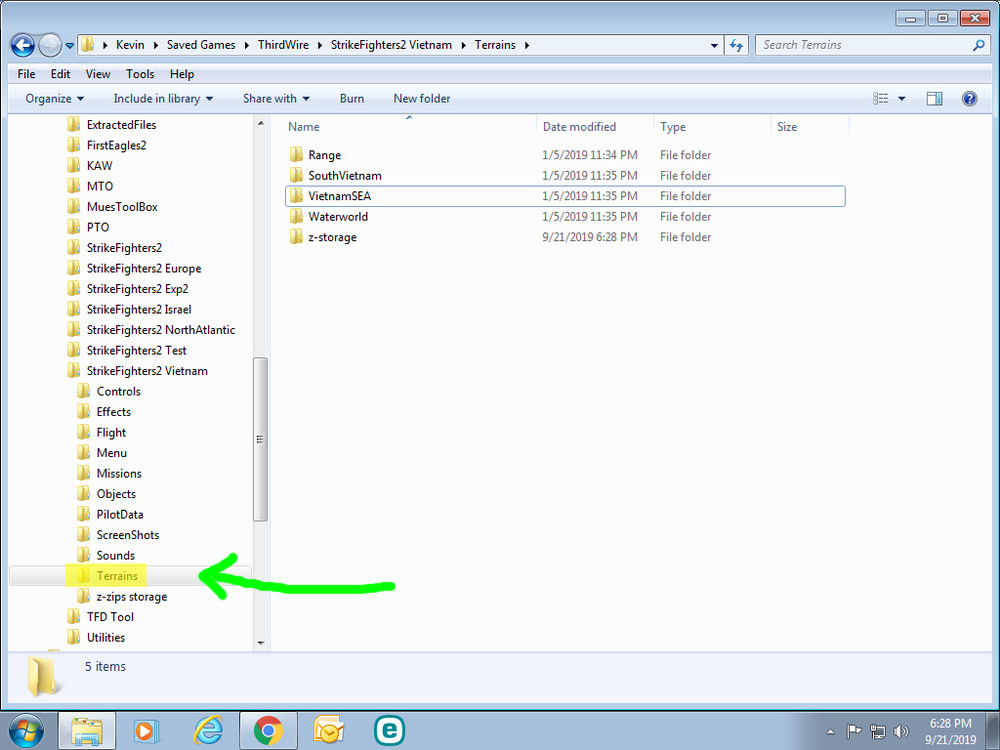This screenshot has width=1000, height=750.
Task: Open the view options dropdown arrow
Action: click(x=901, y=98)
